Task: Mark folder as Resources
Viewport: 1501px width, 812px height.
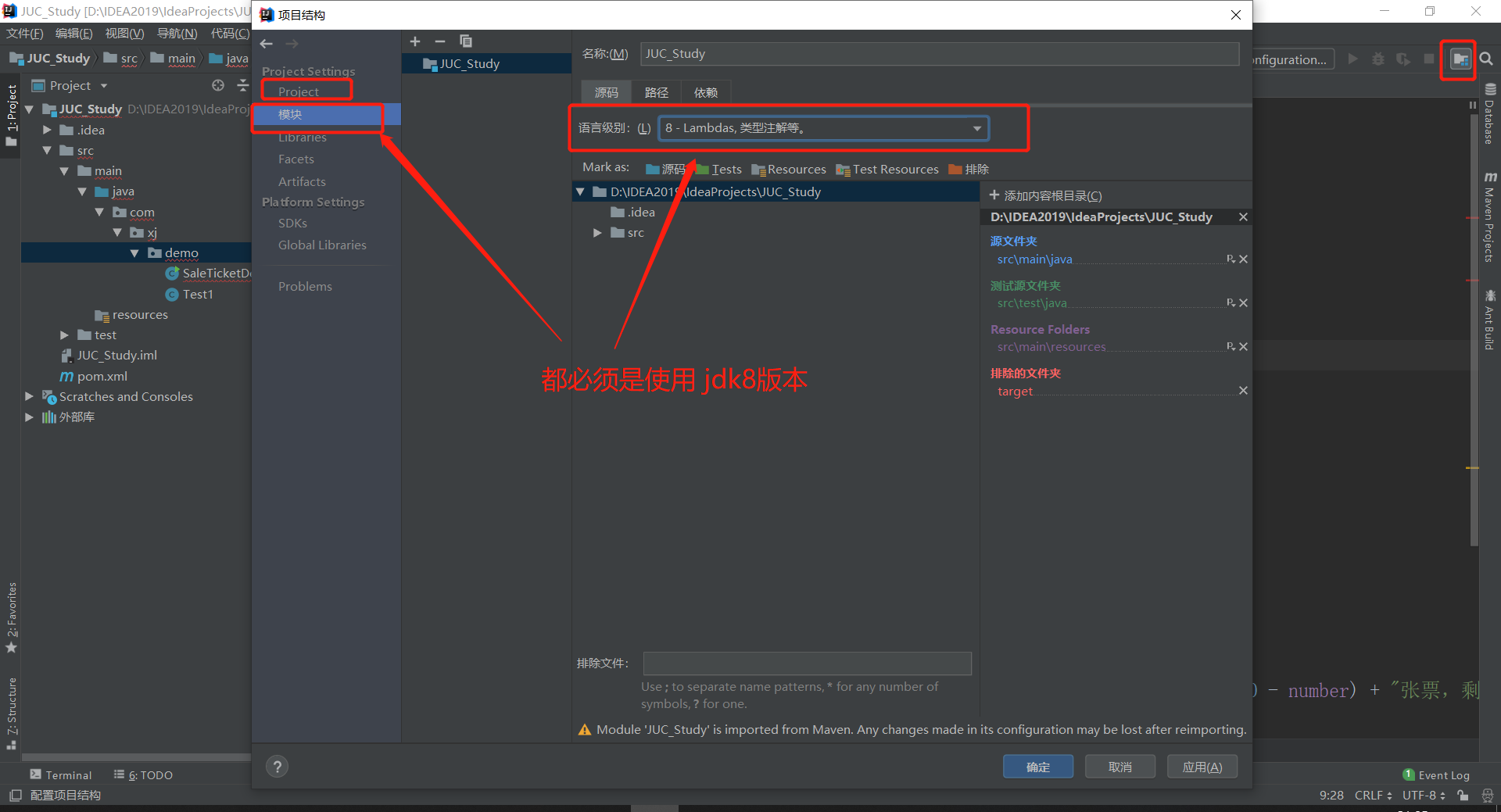Action: pyautogui.click(x=788, y=170)
